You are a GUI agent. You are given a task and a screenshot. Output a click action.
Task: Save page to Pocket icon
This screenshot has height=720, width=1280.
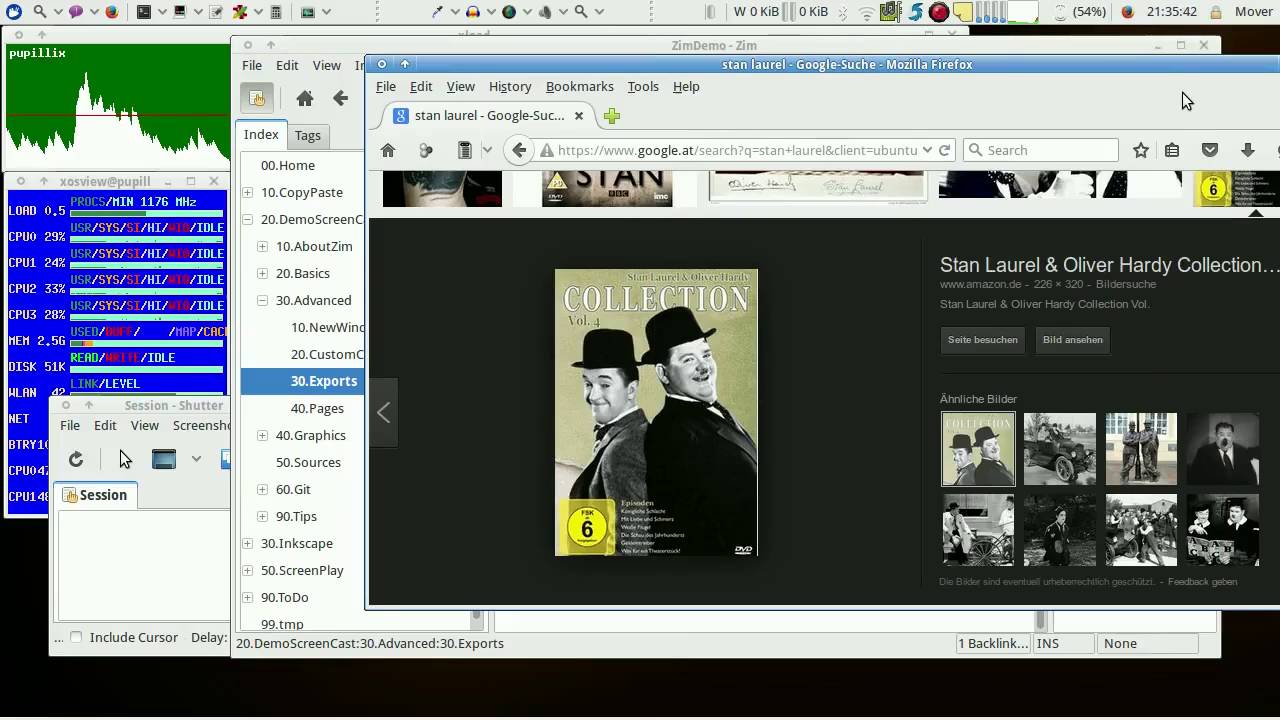click(1210, 150)
